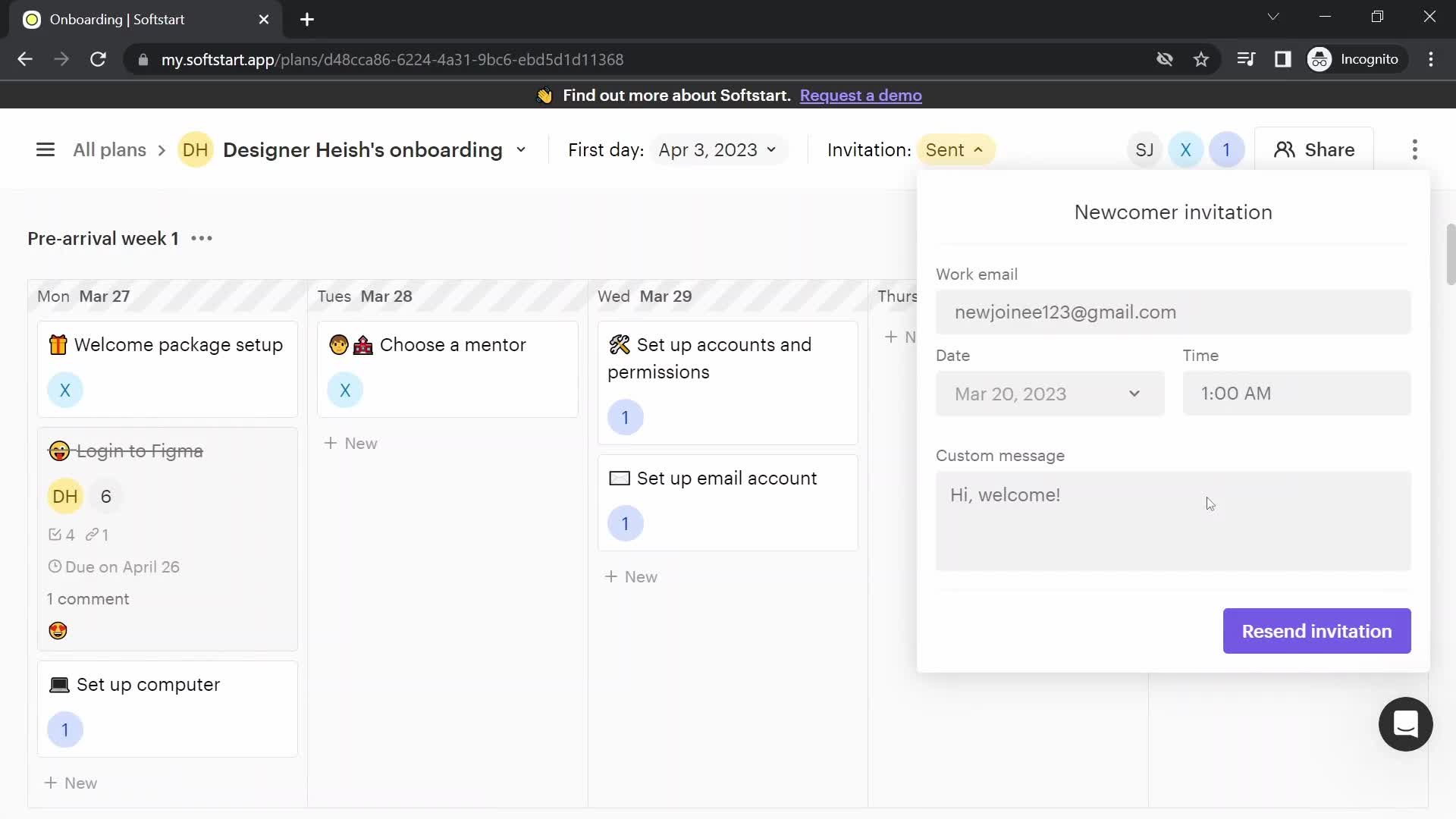Click the three-dot menu on Pre-arrival week 1
1456x819 pixels.
[201, 238]
